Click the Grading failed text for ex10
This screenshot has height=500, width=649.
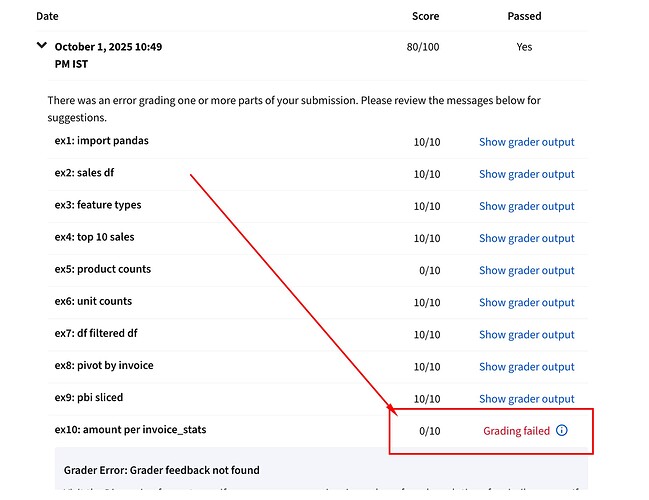[516, 431]
